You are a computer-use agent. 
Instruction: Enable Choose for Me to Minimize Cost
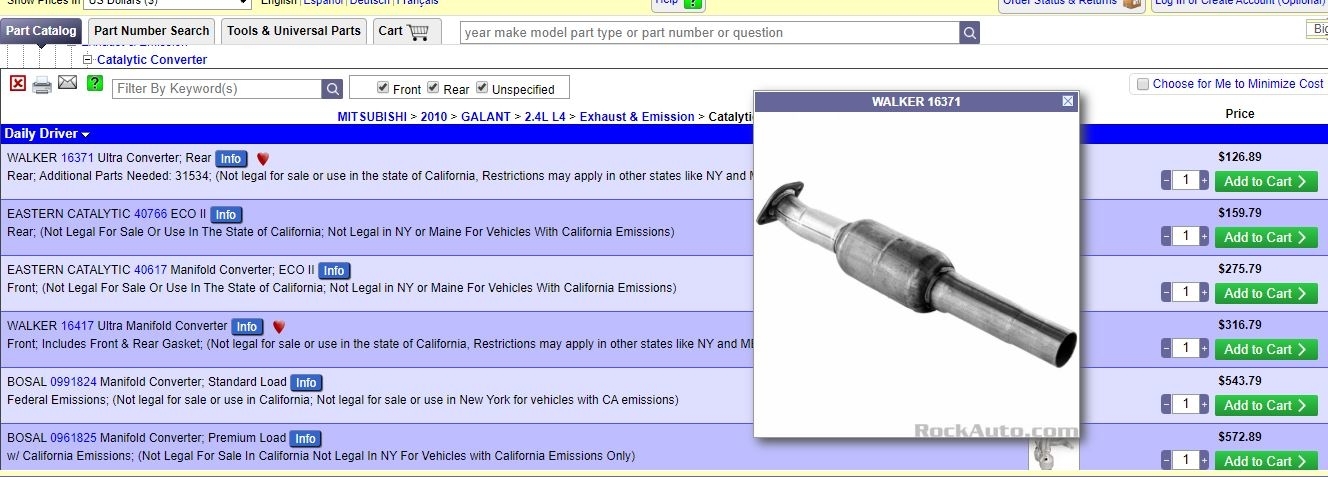1142,84
